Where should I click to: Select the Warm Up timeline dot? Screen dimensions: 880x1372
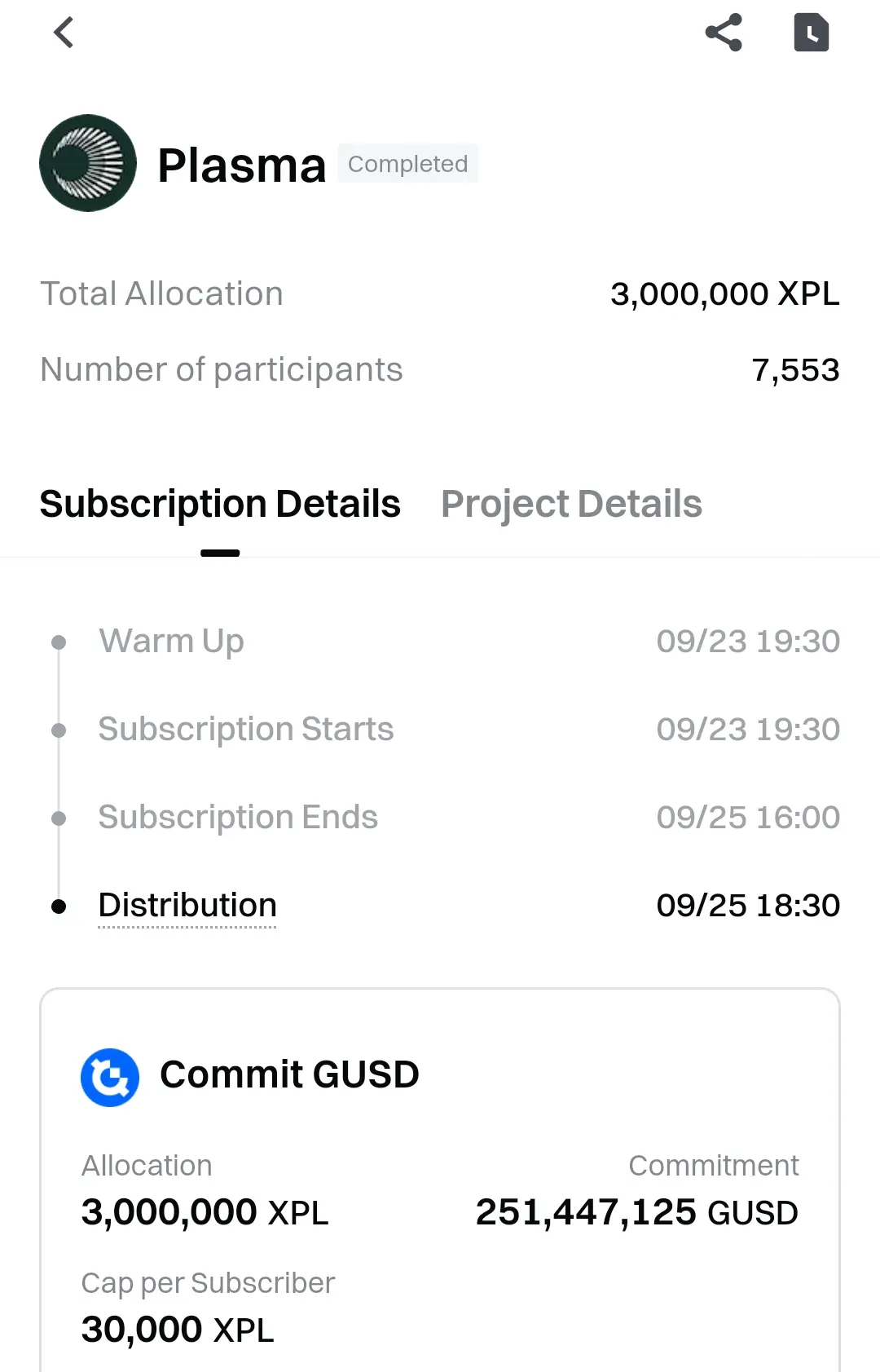[x=59, y=642]
